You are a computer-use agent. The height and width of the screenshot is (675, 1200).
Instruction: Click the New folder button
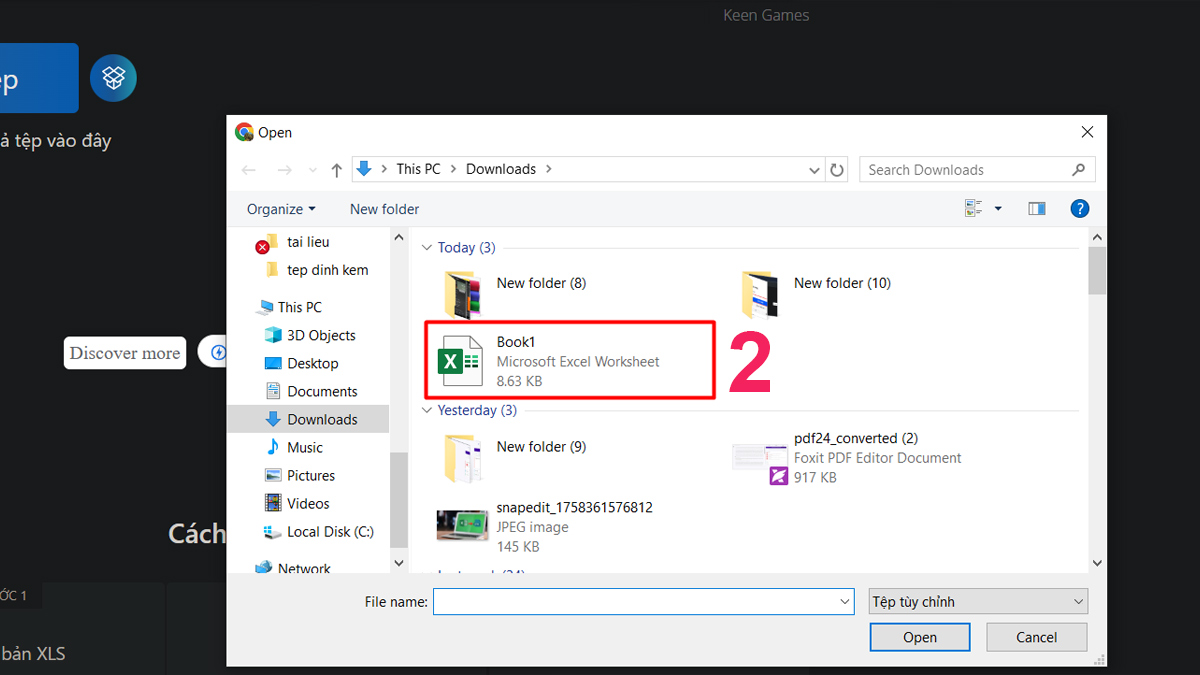(384, 209)
